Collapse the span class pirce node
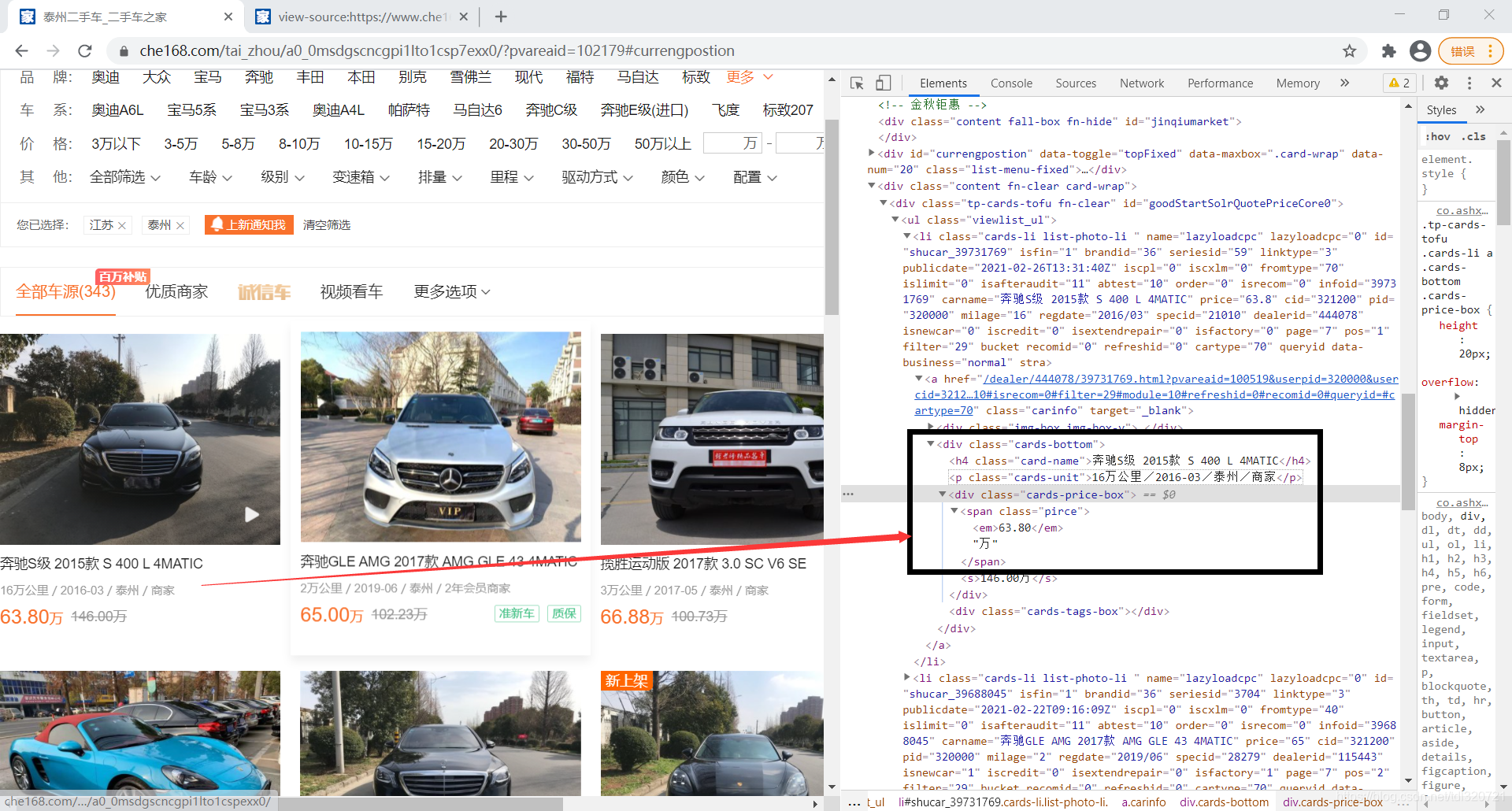 click(954, 511)
